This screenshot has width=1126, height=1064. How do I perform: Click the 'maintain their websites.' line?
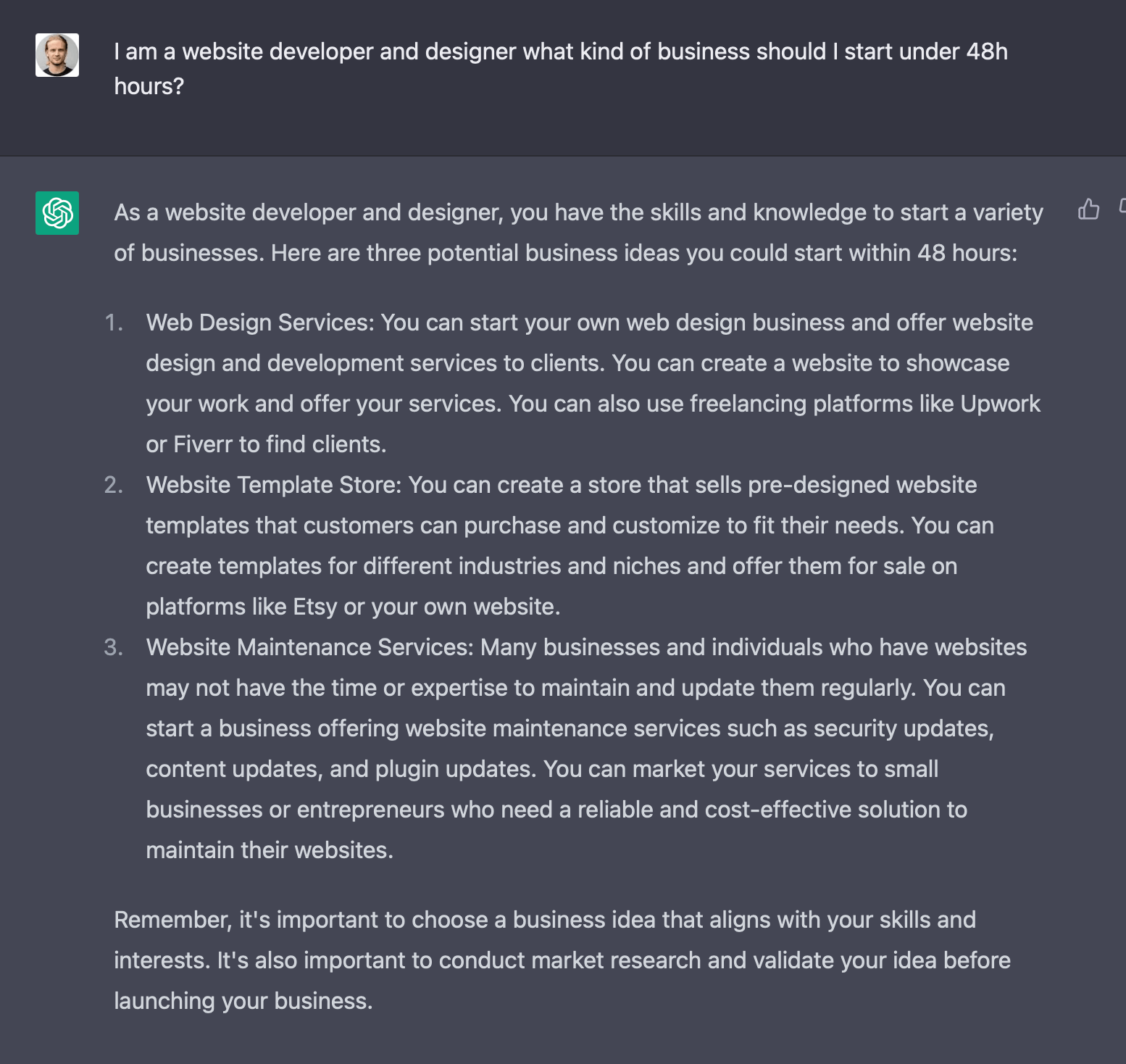[270, 850]
